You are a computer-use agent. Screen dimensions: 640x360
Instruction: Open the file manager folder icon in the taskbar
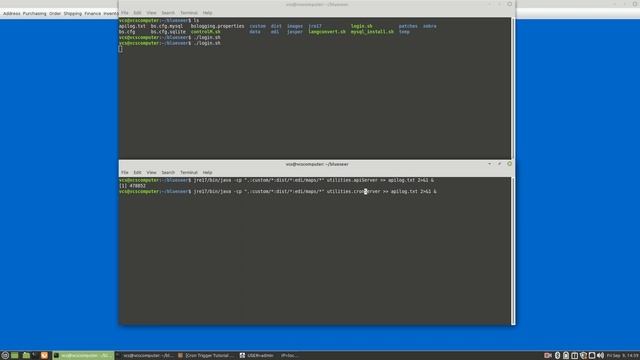[26, 356]
